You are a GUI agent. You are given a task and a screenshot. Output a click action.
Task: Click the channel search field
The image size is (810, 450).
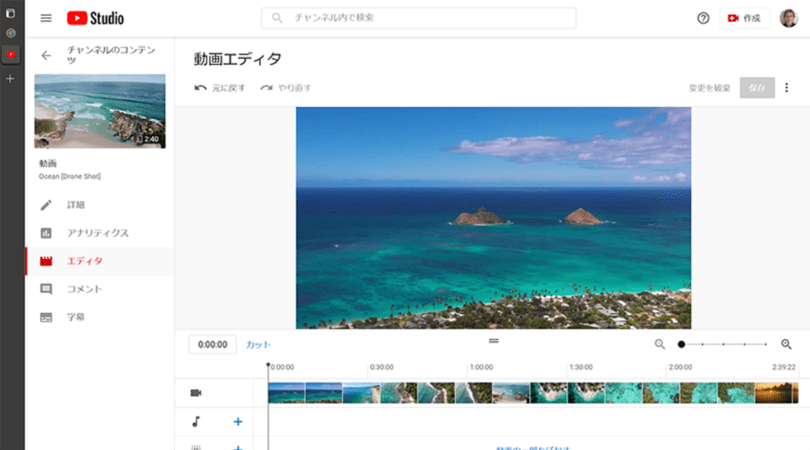pyautogui.click(x=418, y=18)
